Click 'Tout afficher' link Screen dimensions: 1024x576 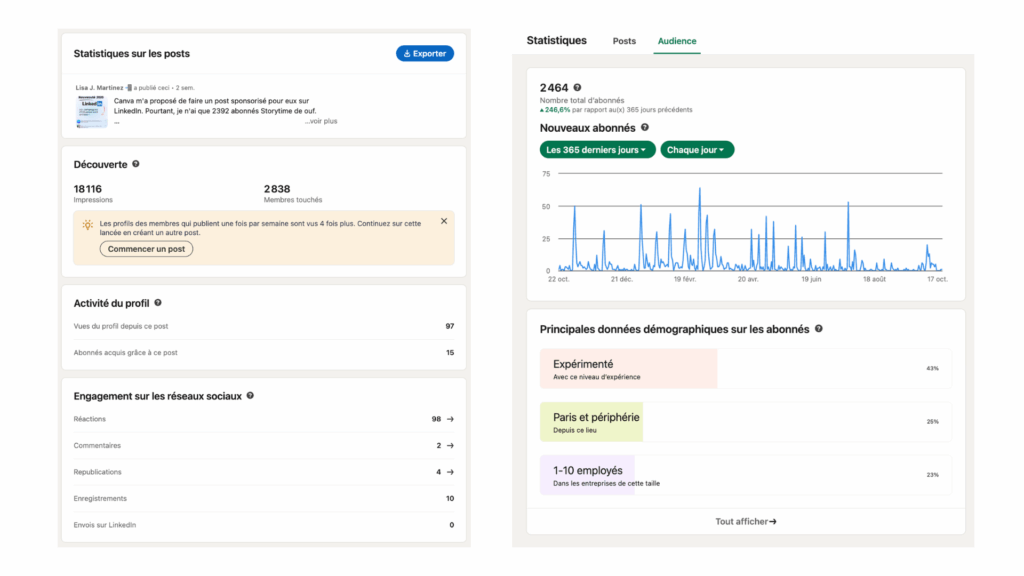point(746,521)
